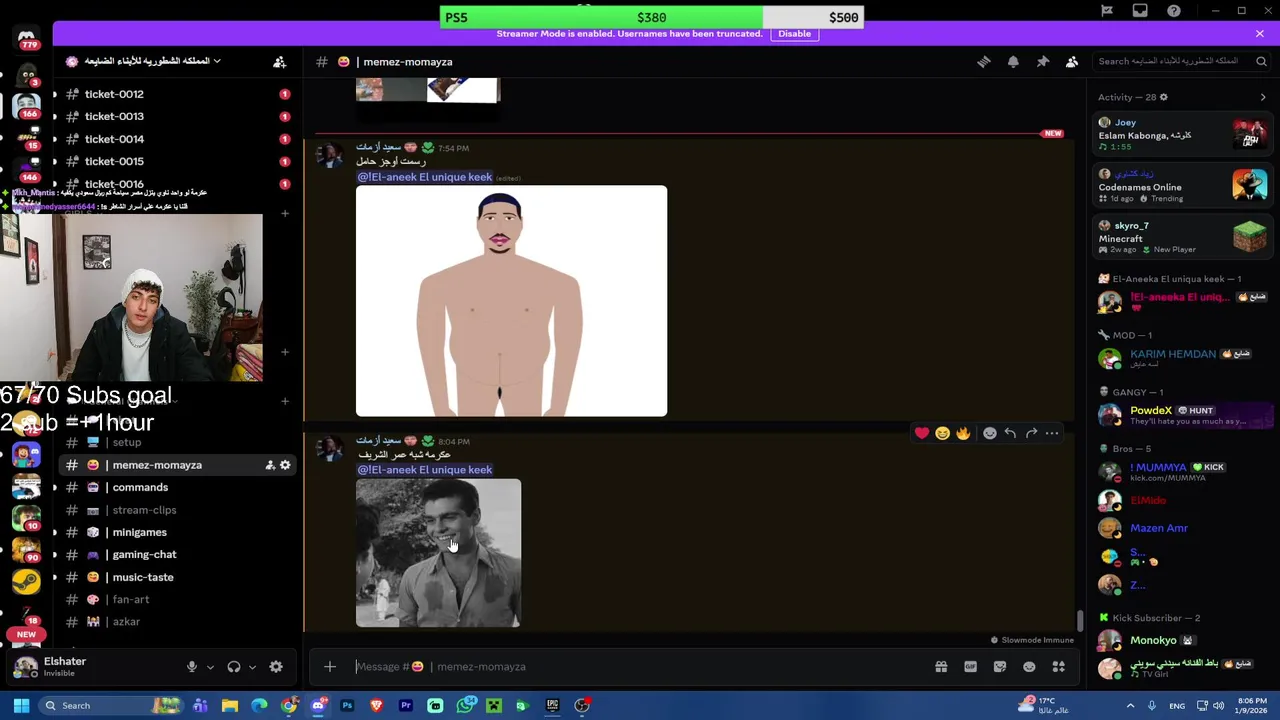1280x720 pixels.
Task: View Monokyo member profile
Action: click(x=1183, y=641)
